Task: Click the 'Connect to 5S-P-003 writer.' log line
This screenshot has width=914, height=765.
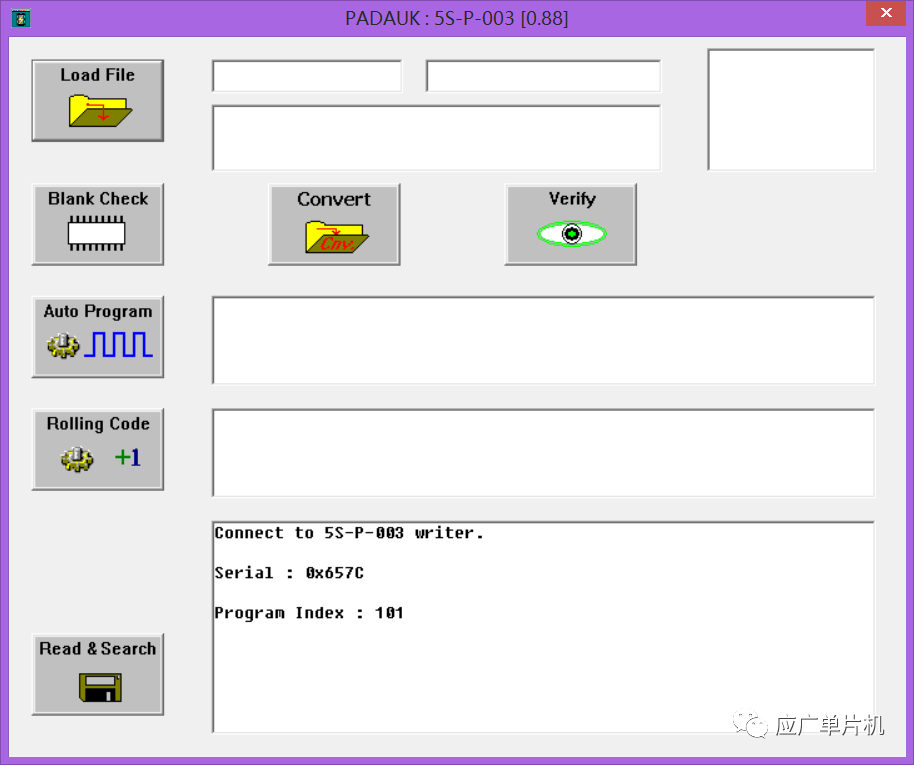Action: 349,533
